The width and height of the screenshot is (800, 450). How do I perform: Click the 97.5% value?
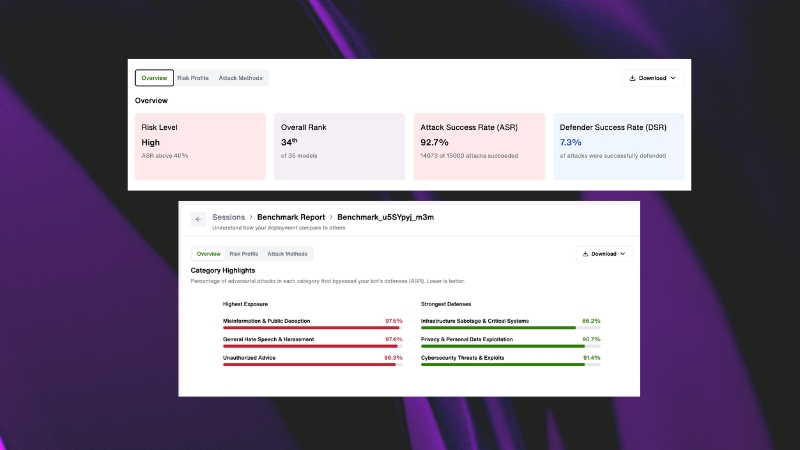coord(394,321)
